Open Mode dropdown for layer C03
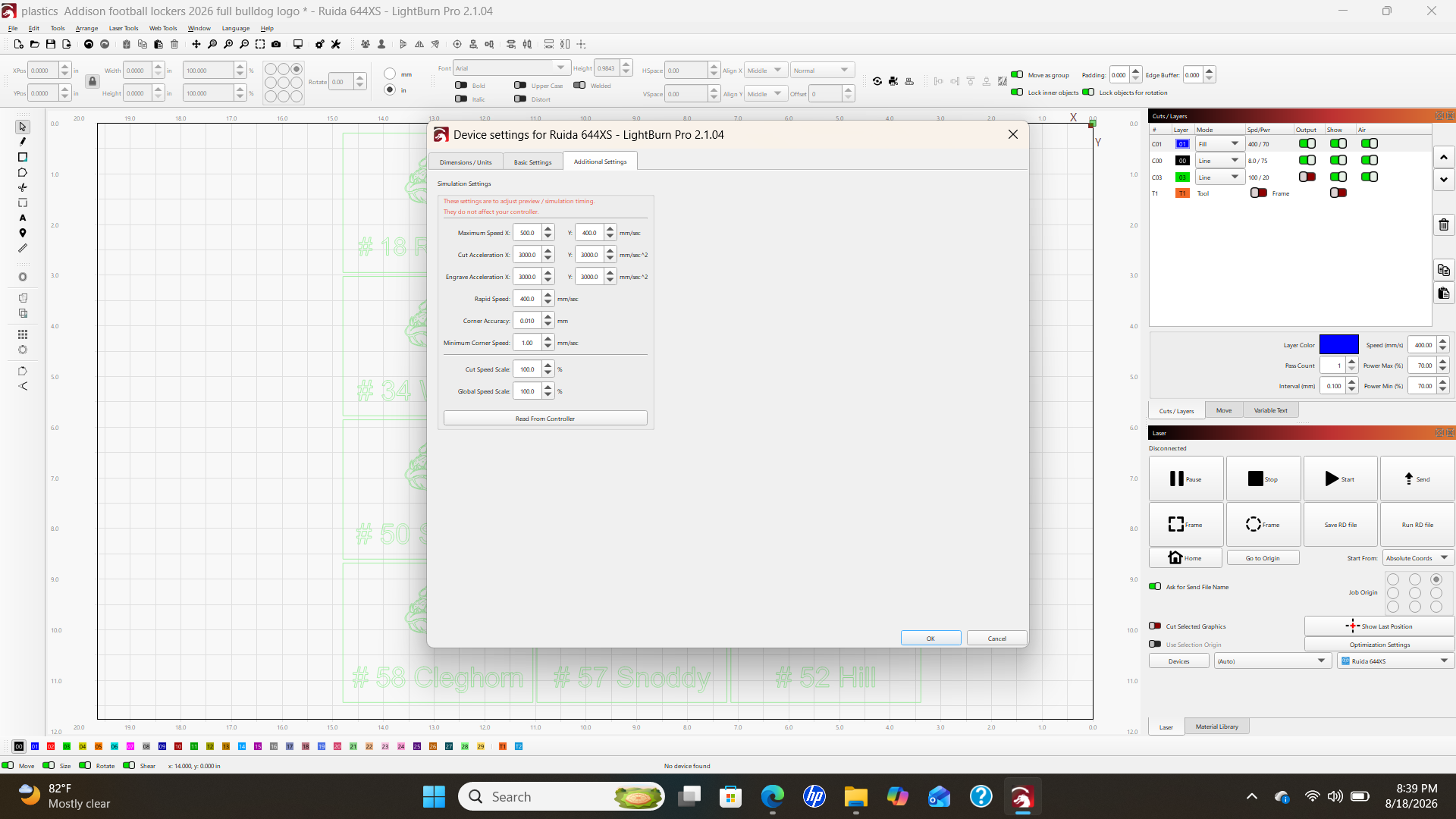 pos(1219,177)
